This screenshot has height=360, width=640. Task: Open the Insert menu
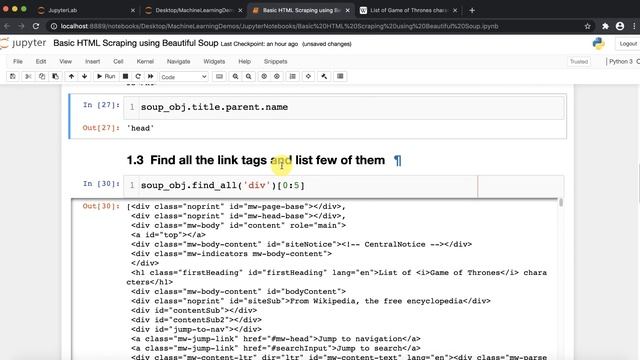[92, 62]
